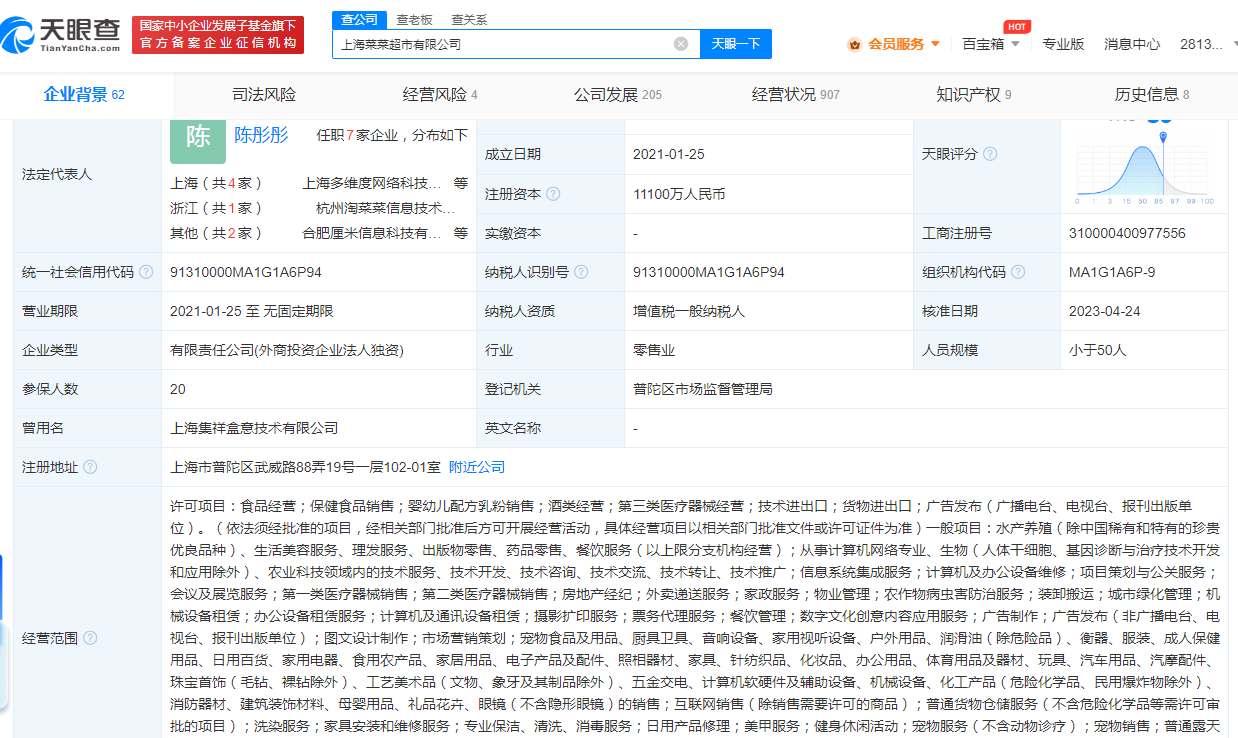
Task: Click 普陀区市场监督管理局 registration authority
Action: pyautogui.click(x=703, y=389)
